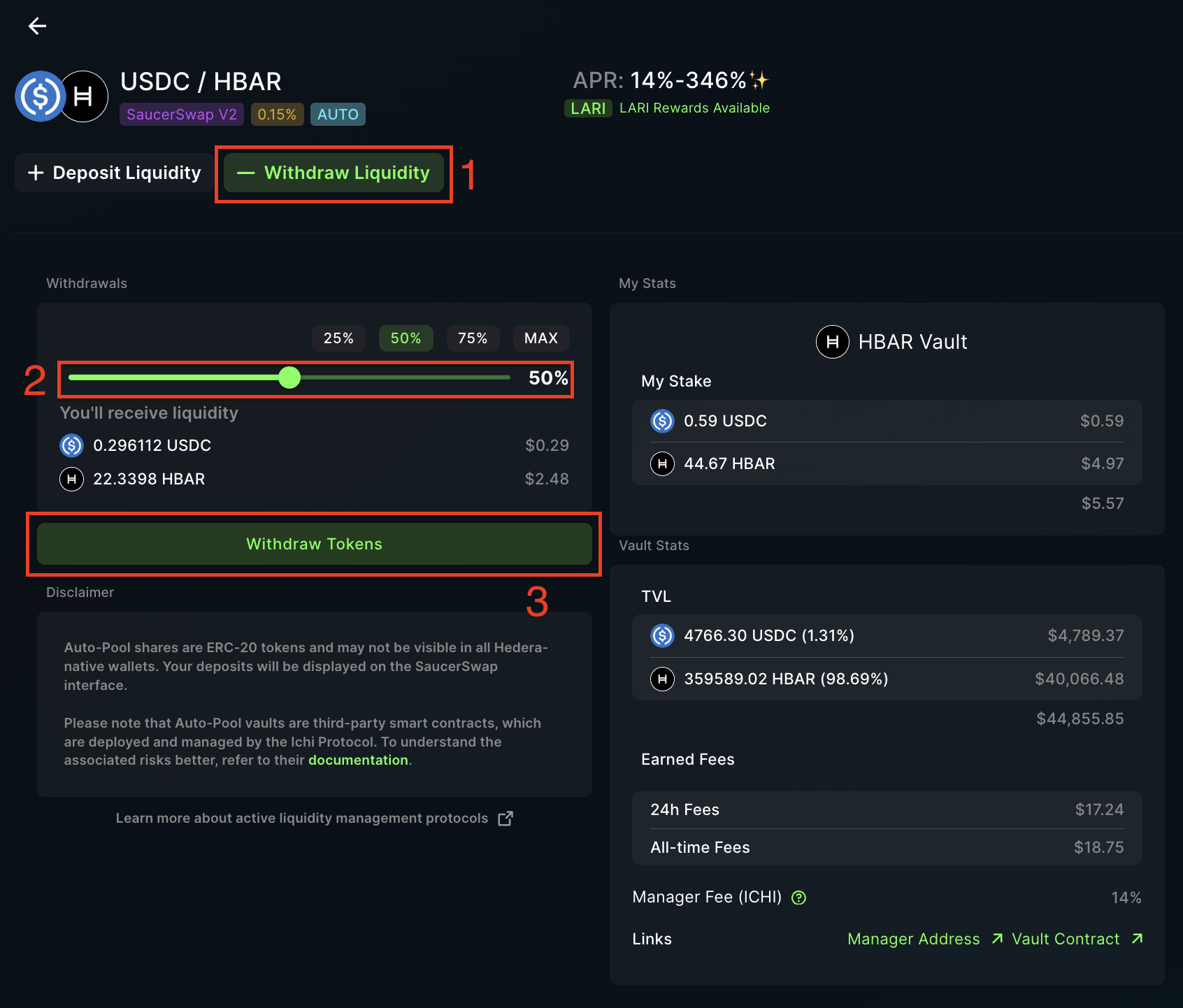Click the USDC icon in the TVL section
Screen dimensions: 1183x1008
662,635
